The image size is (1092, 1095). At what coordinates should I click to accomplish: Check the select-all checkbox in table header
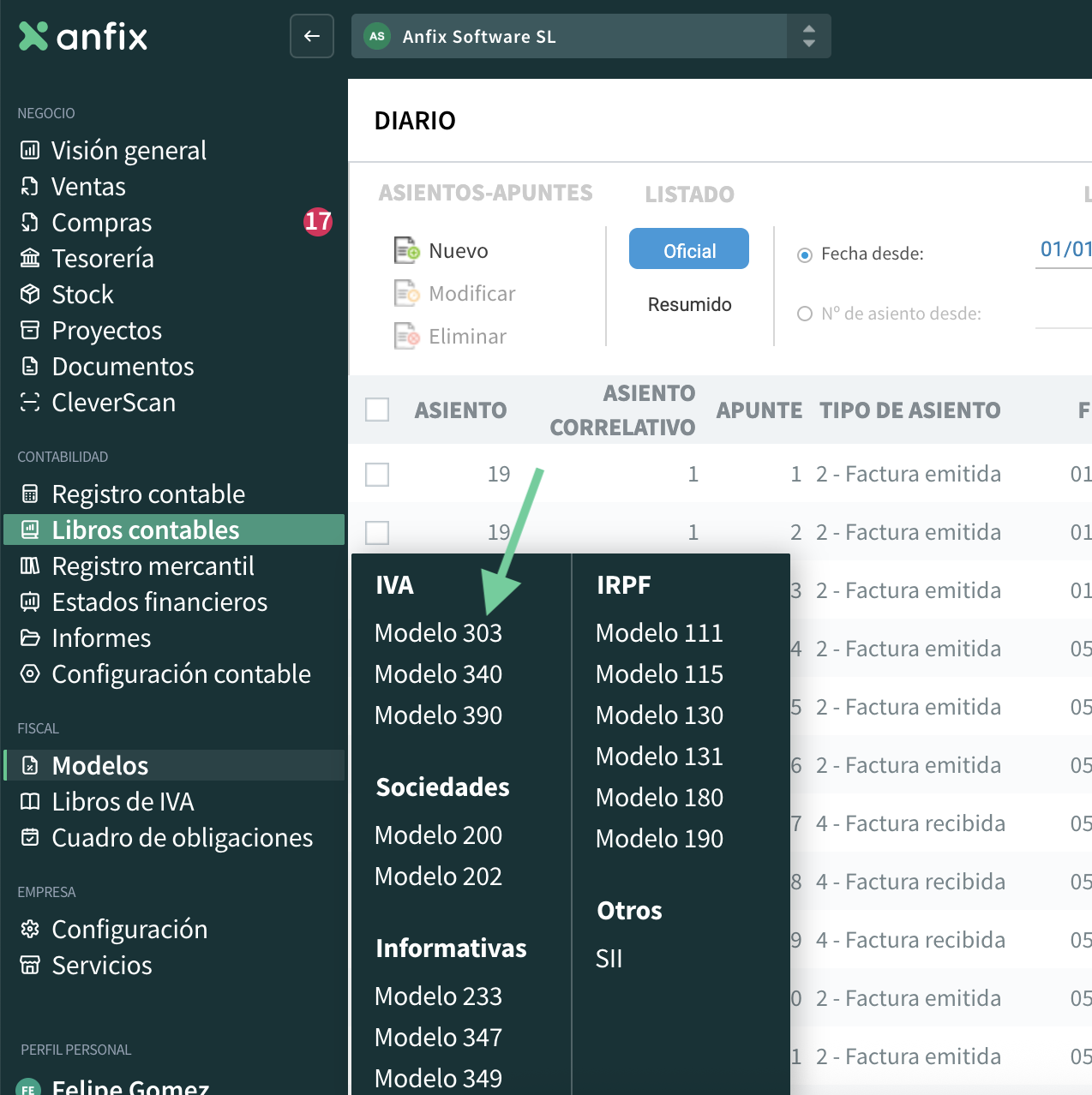point(377,410)
